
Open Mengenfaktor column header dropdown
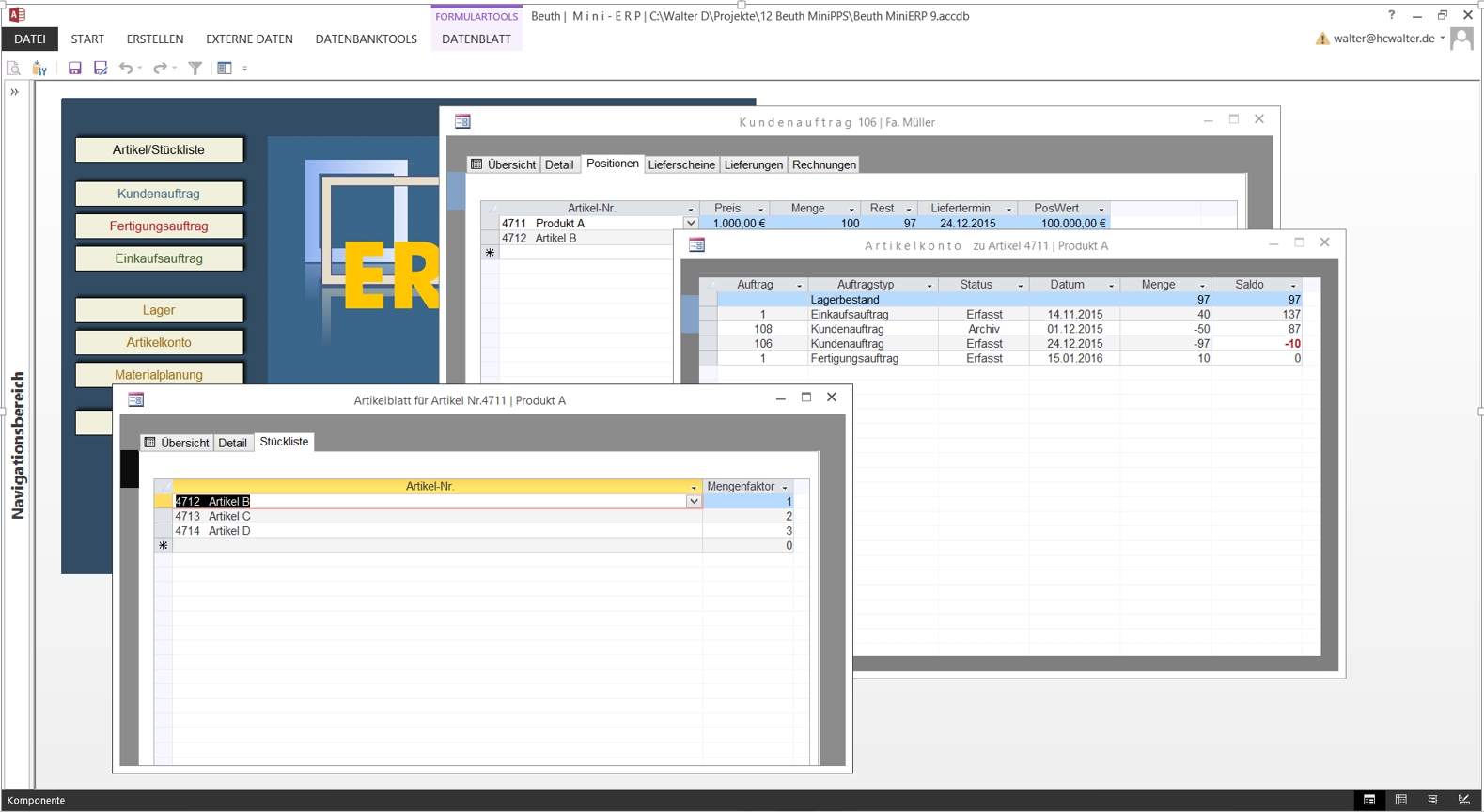[785, 487]
